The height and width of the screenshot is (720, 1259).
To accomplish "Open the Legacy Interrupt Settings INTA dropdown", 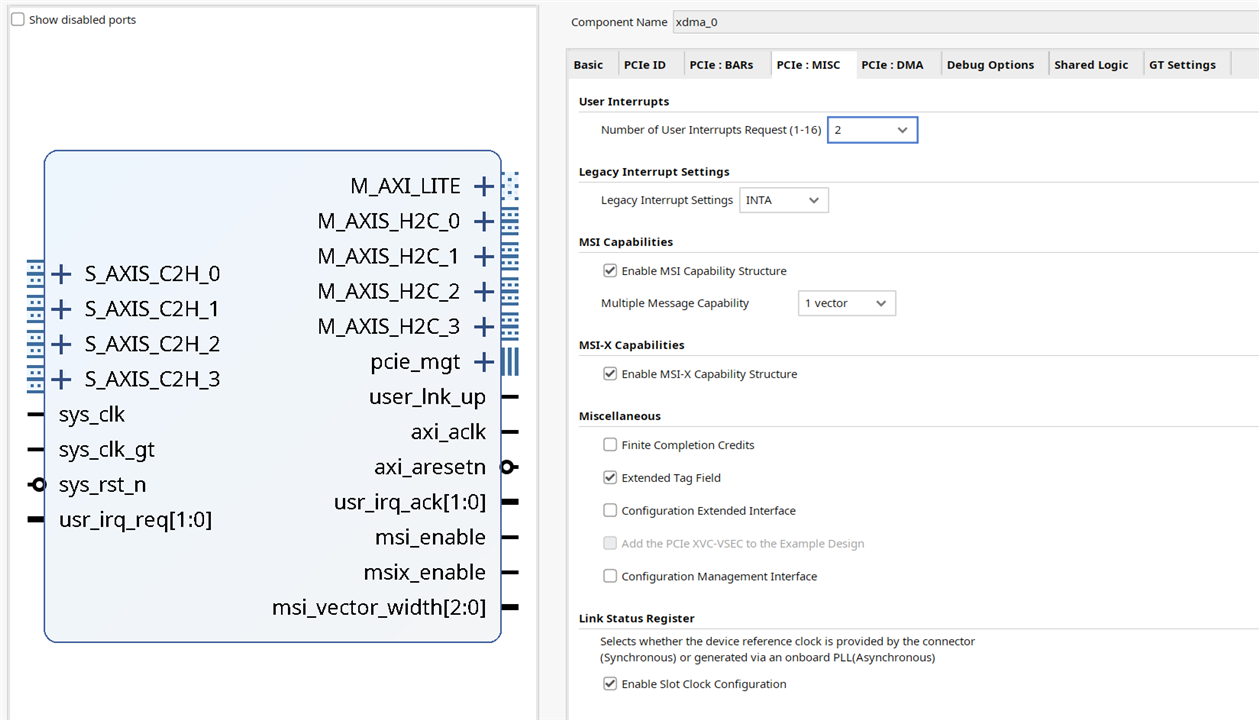I will [784, 200].
